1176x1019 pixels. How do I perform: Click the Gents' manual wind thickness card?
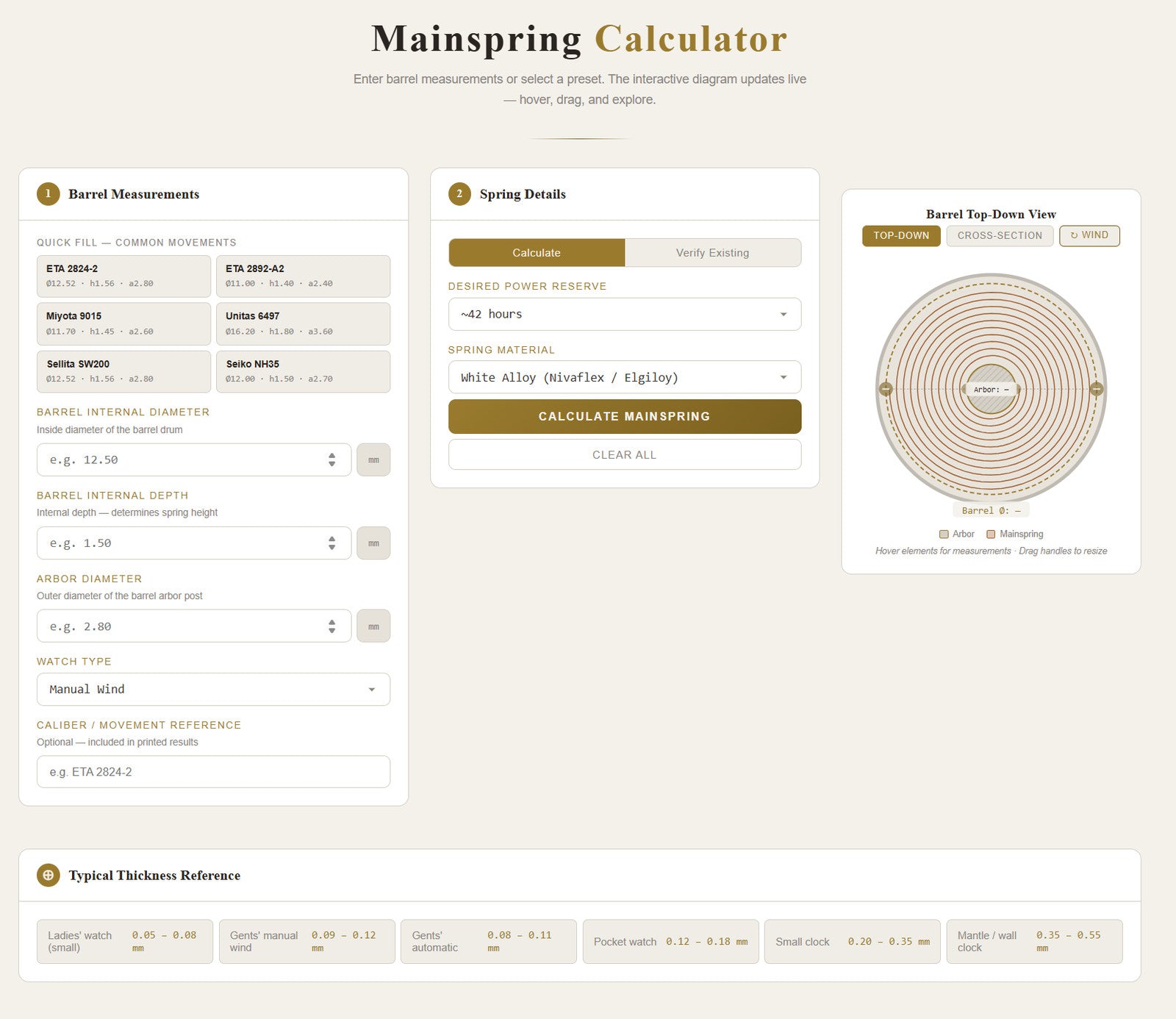pyautogui.click(x=306, y=941)
